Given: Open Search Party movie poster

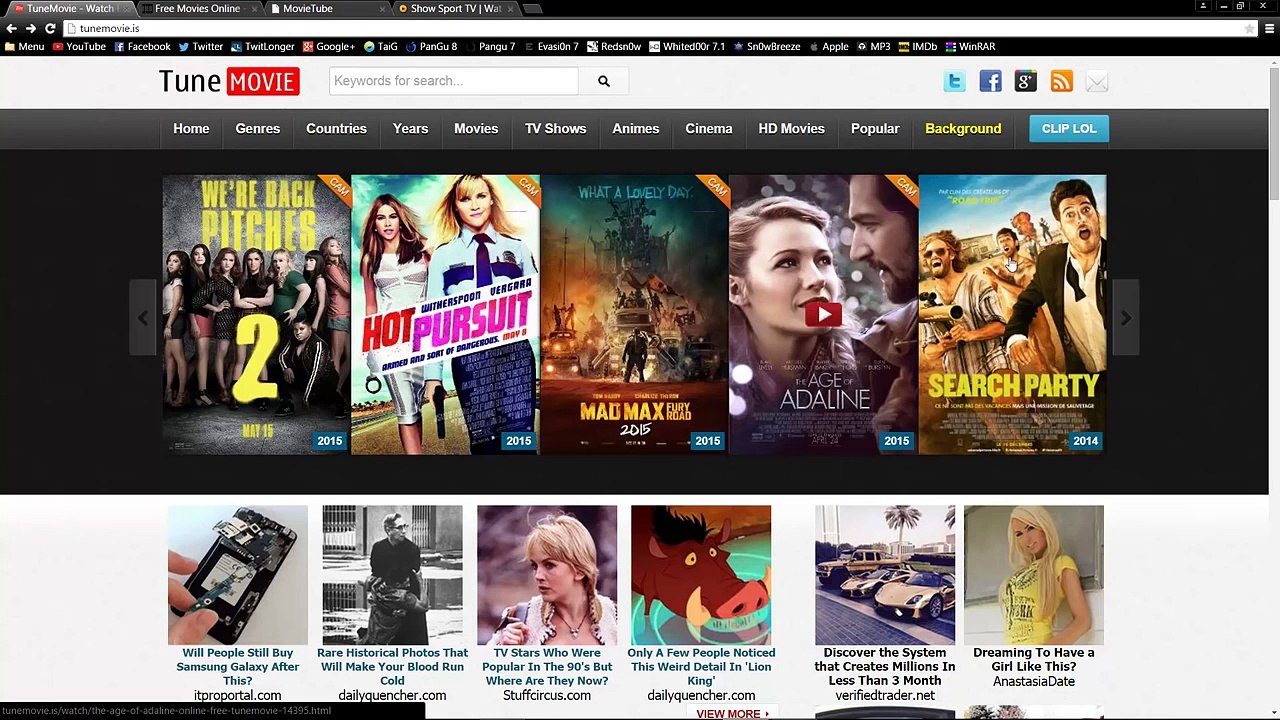Looking at the screenshot, I should click(1012, 315).
